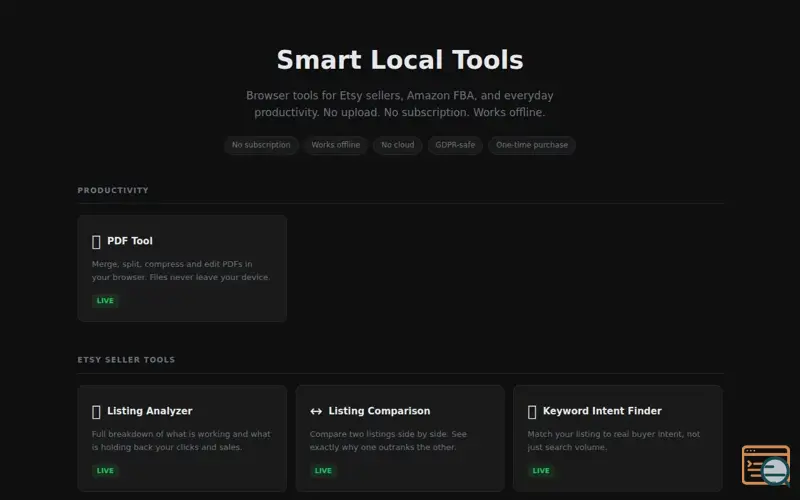The width and height of the screenshot is (800, 500).
Task: Click the PDF Tool card icon
Action: point(96,241)
